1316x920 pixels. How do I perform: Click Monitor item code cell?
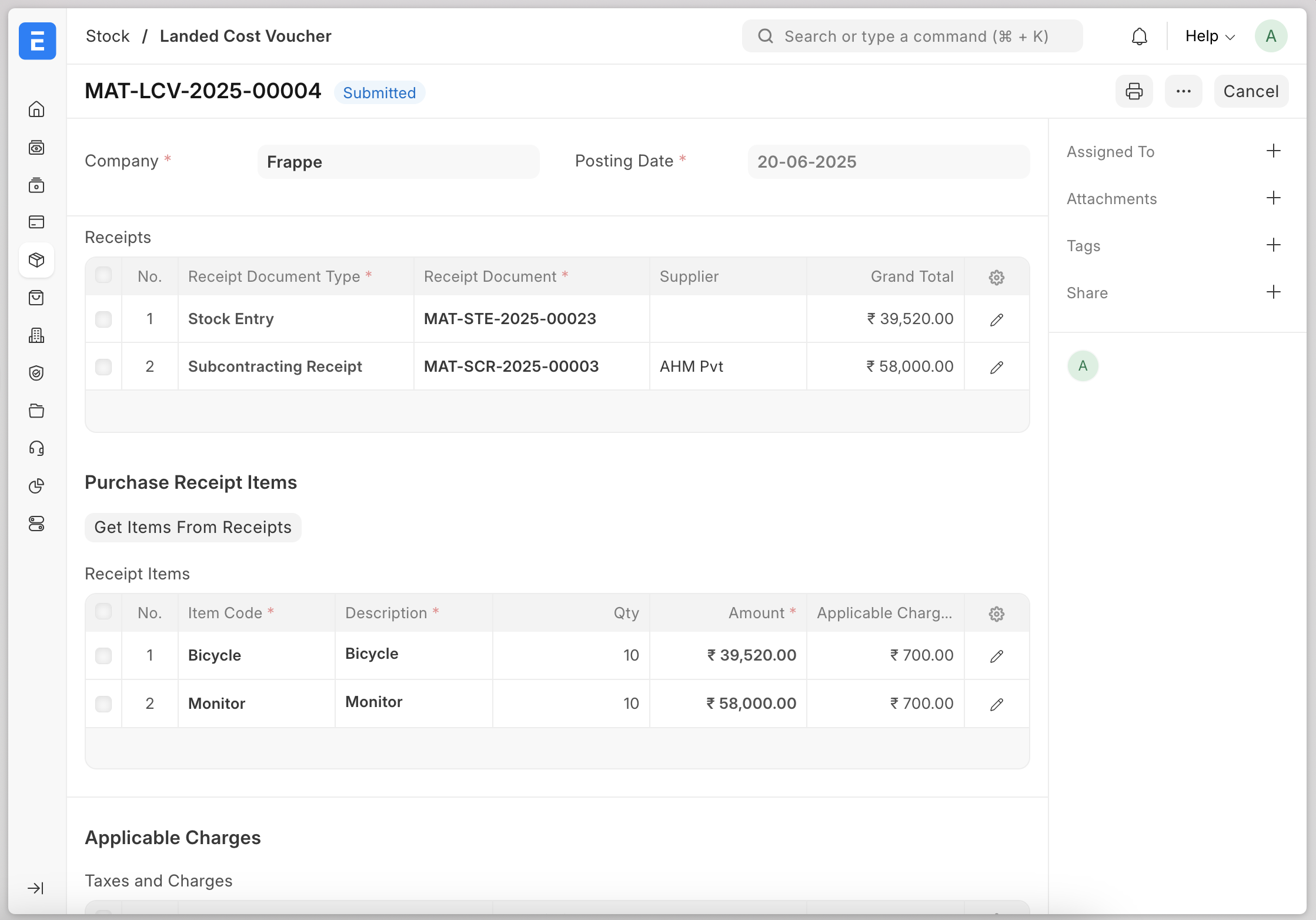click(x=256, y=704)
